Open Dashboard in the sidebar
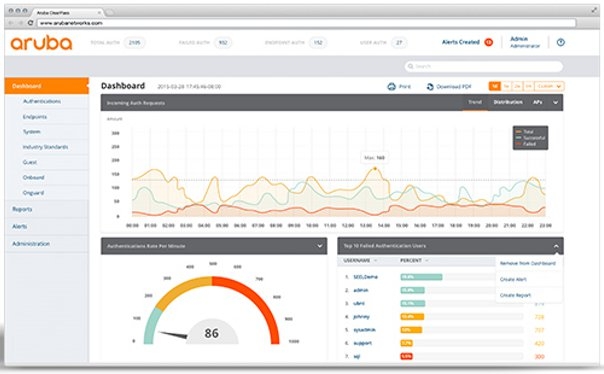Screen dimensions: 604x374 tap(47, 86)
